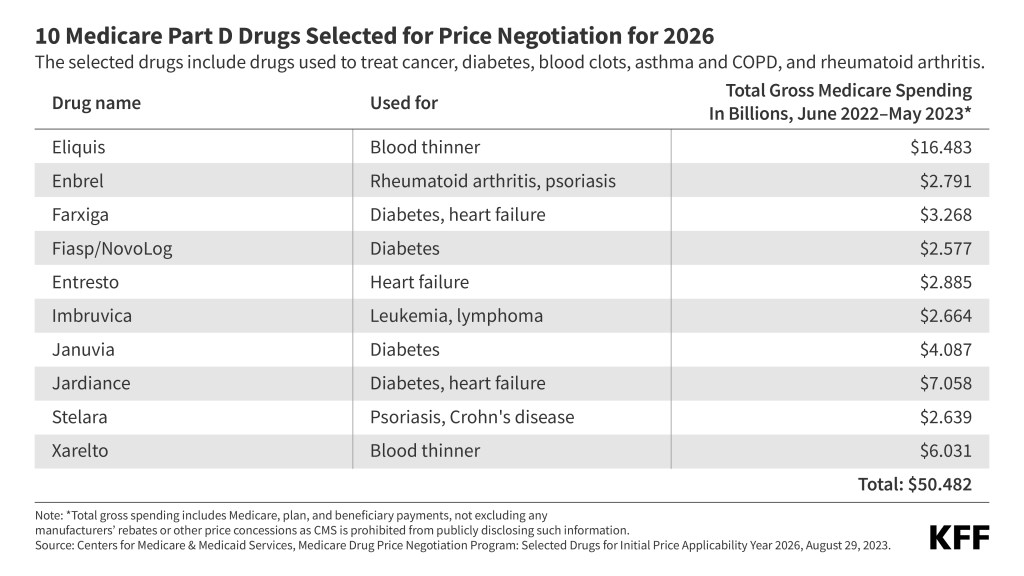
Task: Select the "Total: $50.482" figure
Action: (914, 485)
